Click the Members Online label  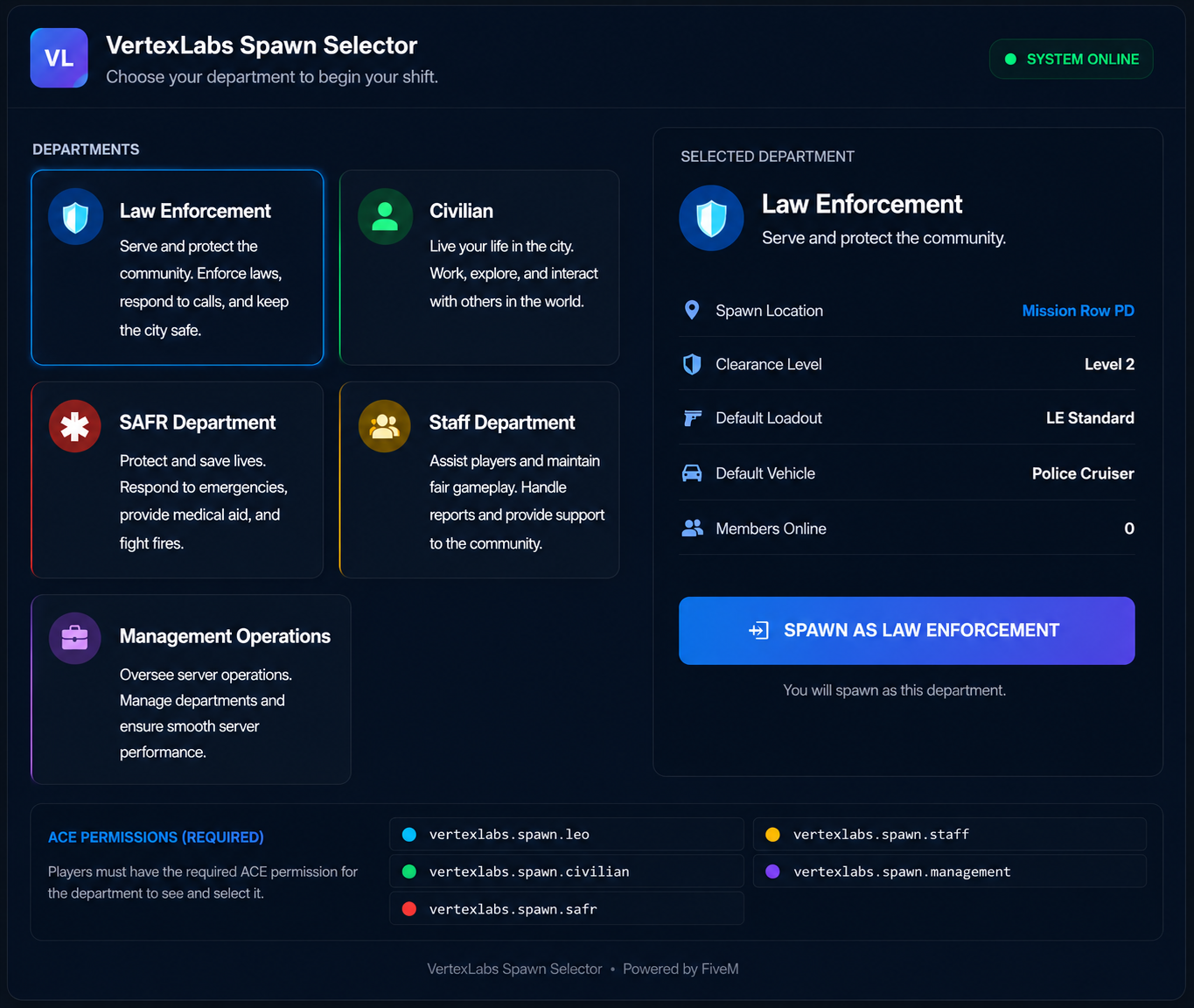point(771,528)
